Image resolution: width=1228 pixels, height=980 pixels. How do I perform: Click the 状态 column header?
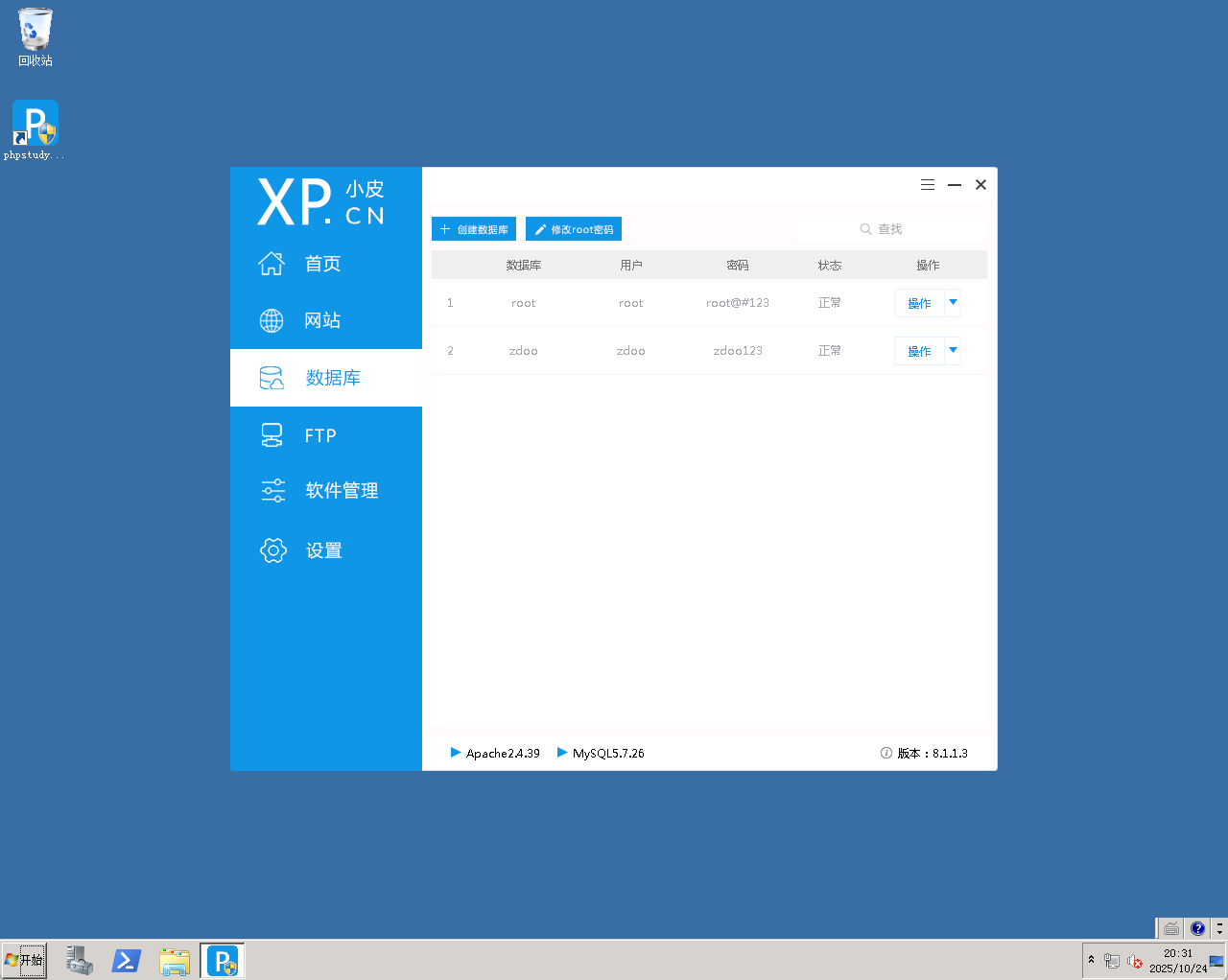click(x=830, y=266)
